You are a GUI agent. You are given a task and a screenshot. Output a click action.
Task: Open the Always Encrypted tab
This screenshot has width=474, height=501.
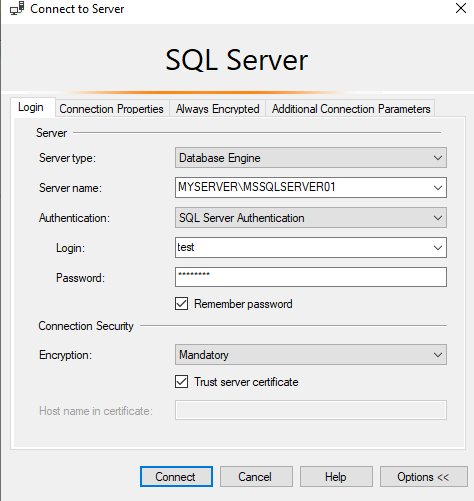point(217,109)
